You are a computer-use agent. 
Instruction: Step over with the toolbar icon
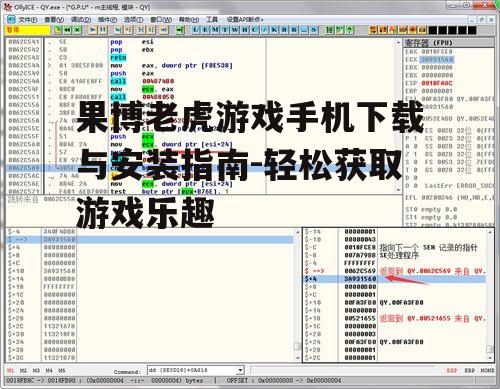click(129, 30)
